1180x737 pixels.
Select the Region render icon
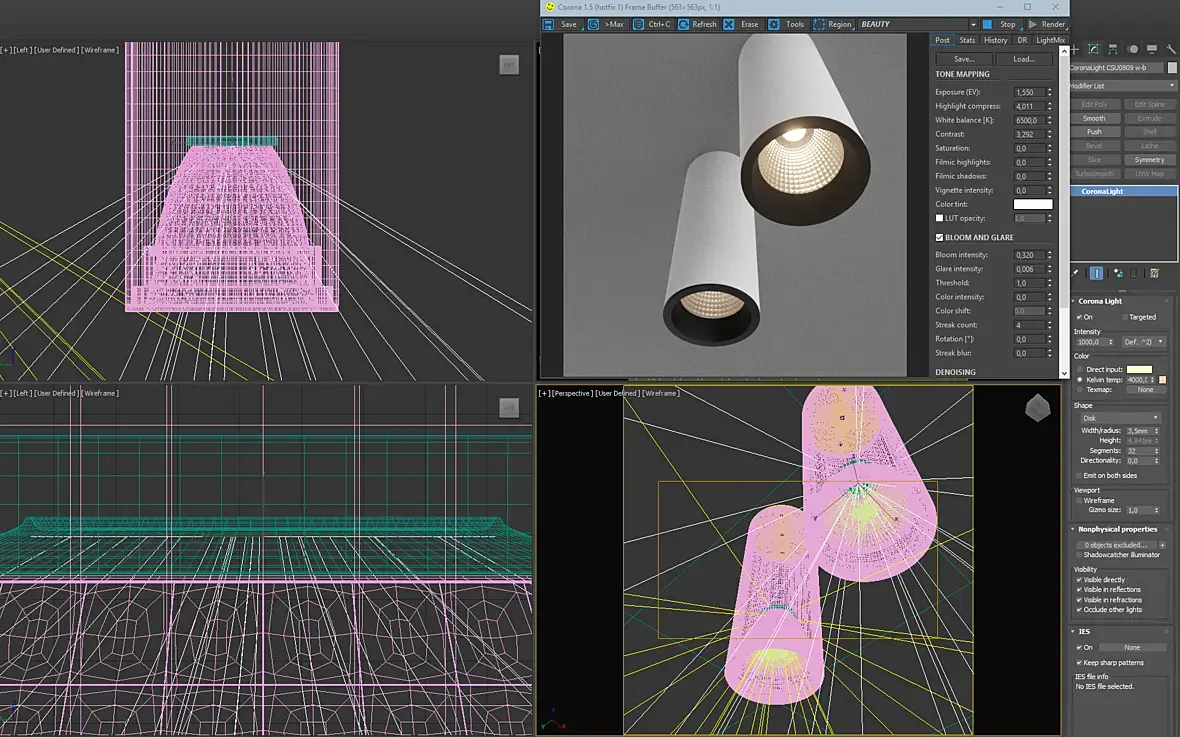tap(819, 24)
